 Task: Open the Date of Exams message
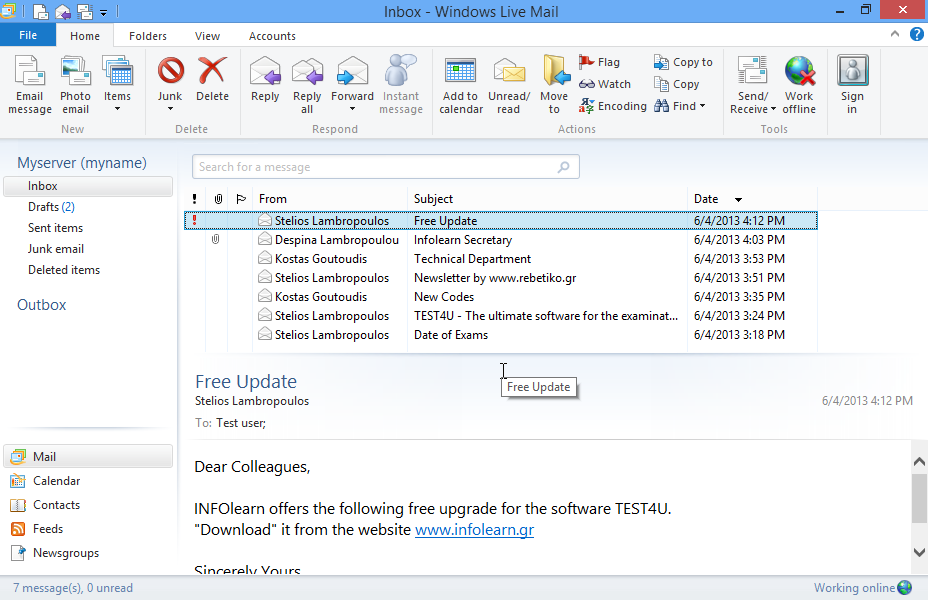tap(501, 334)
